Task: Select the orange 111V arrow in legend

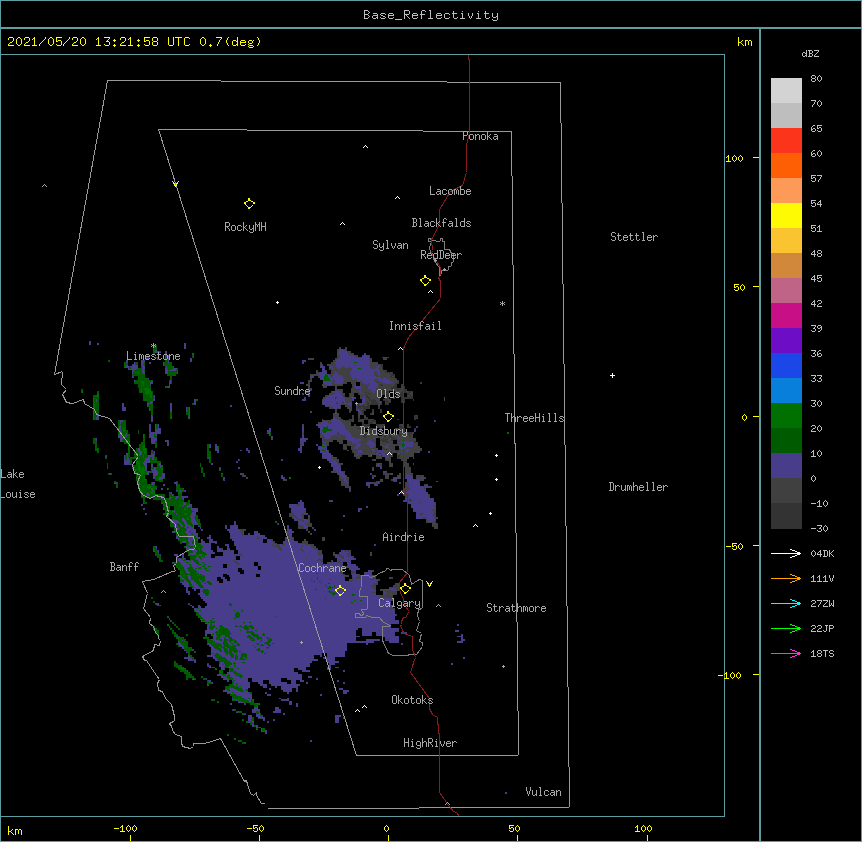Action: click(786, 578)
